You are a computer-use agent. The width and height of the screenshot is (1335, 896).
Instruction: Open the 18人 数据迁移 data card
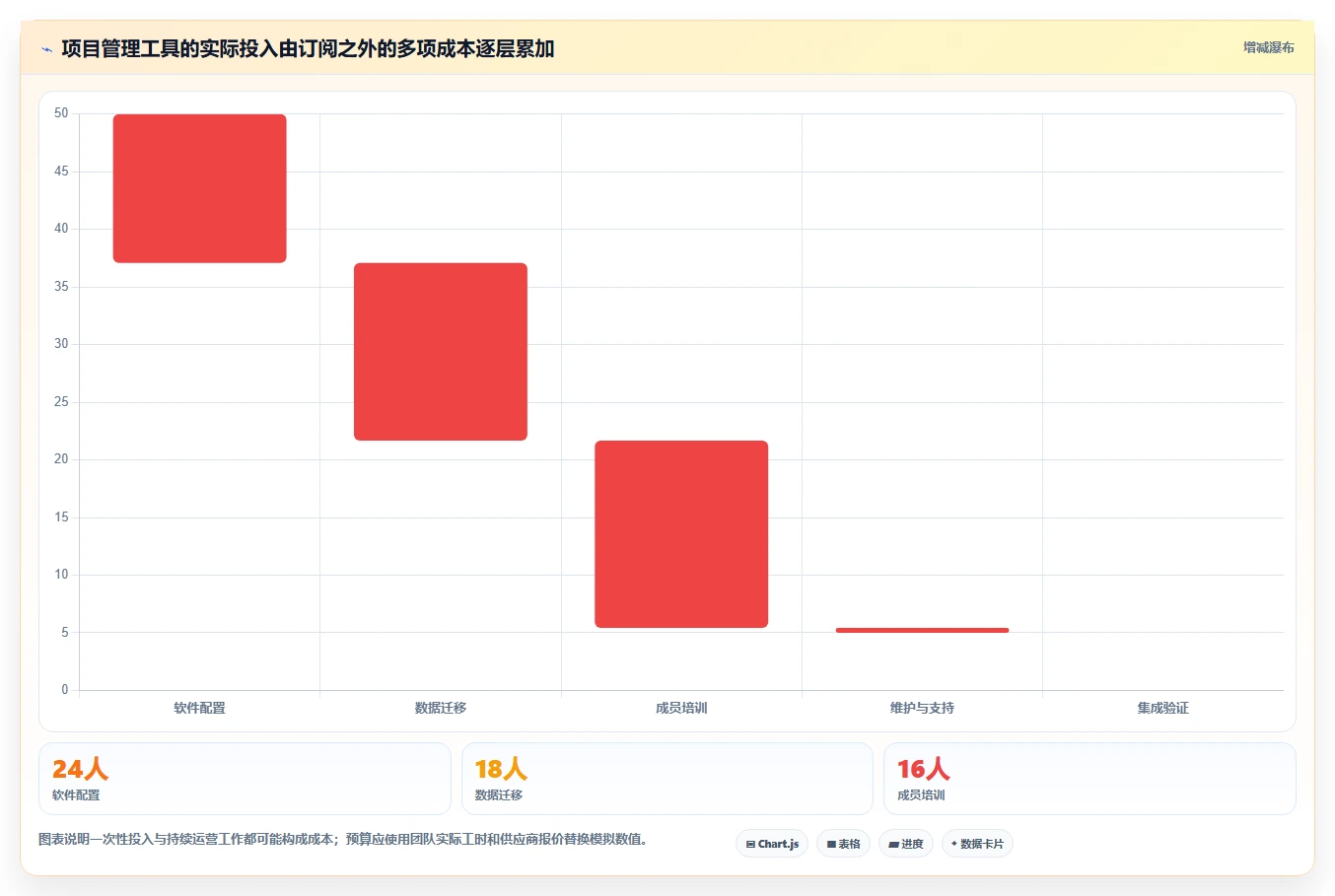coord(667,779)
